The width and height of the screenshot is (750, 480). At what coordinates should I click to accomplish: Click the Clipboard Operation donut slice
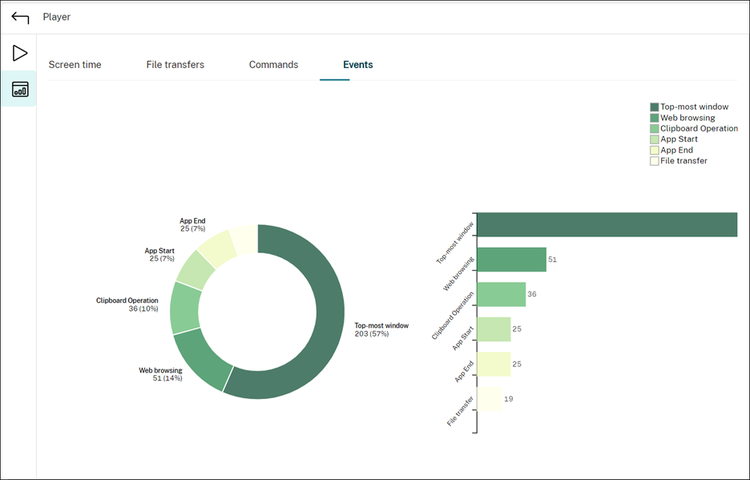coord(185,308)
